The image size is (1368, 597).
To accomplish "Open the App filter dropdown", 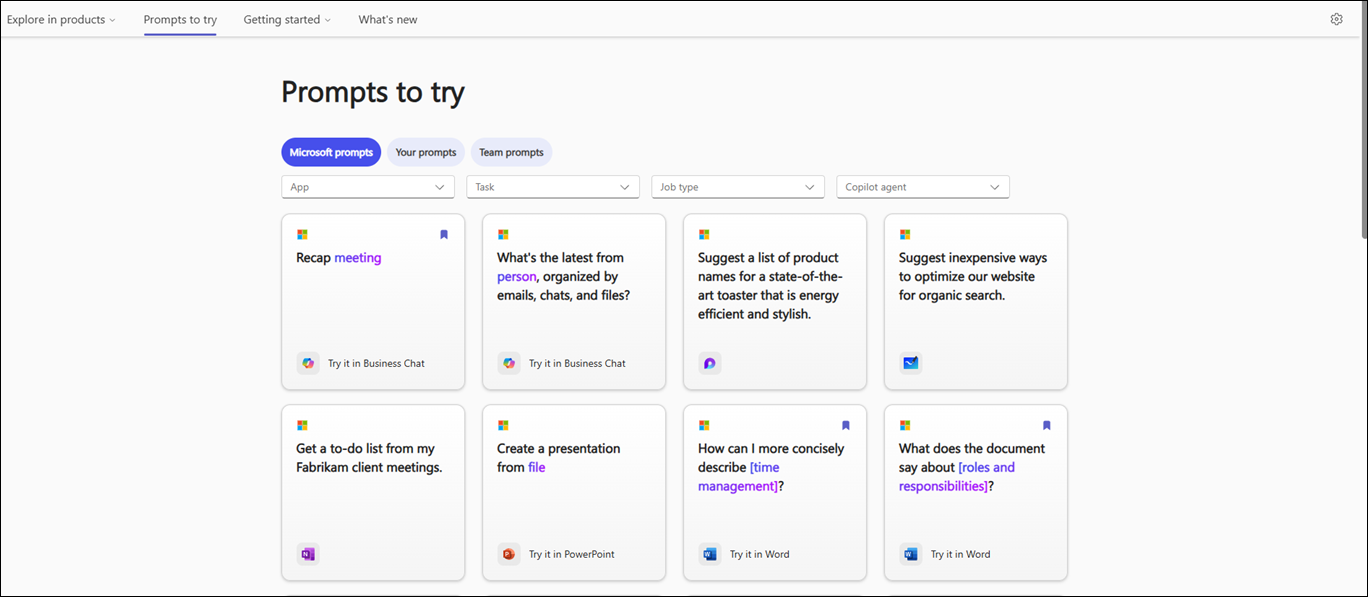I will (x=367, y=186).
